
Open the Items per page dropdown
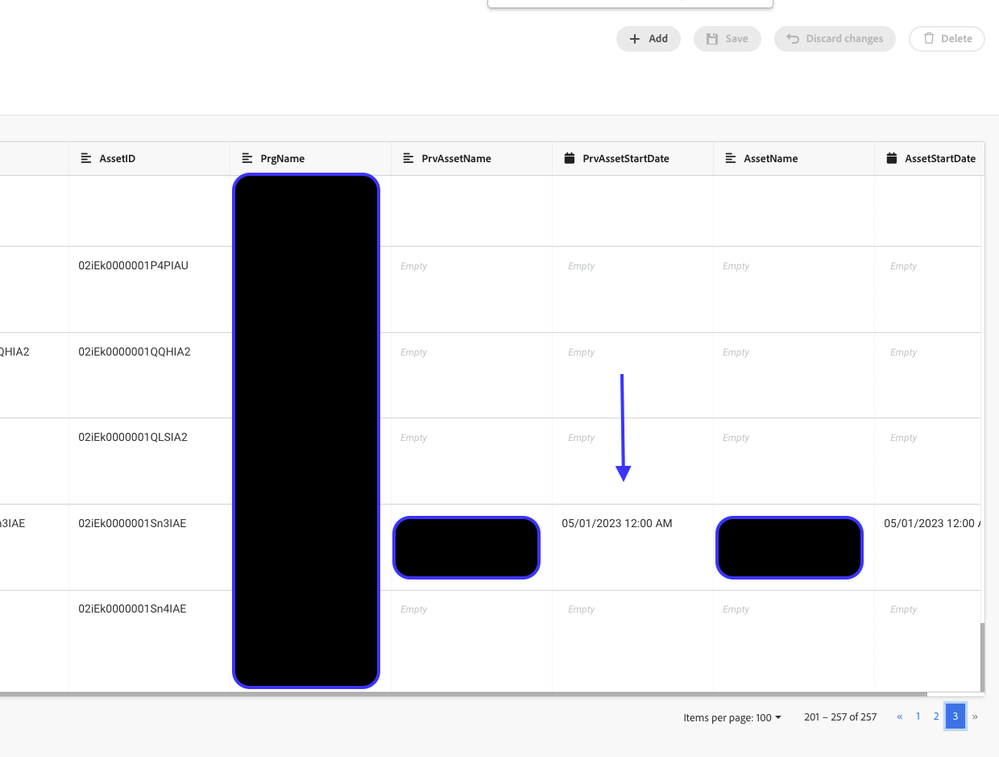(733, 717)
